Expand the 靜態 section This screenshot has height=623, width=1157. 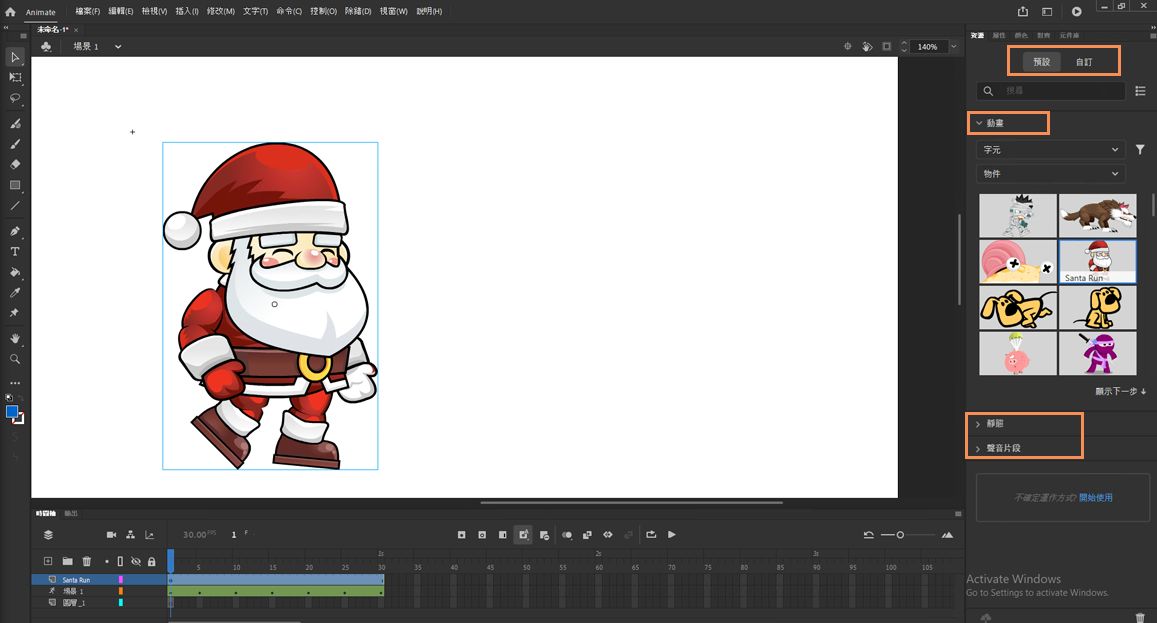click(x=978, y=424)
